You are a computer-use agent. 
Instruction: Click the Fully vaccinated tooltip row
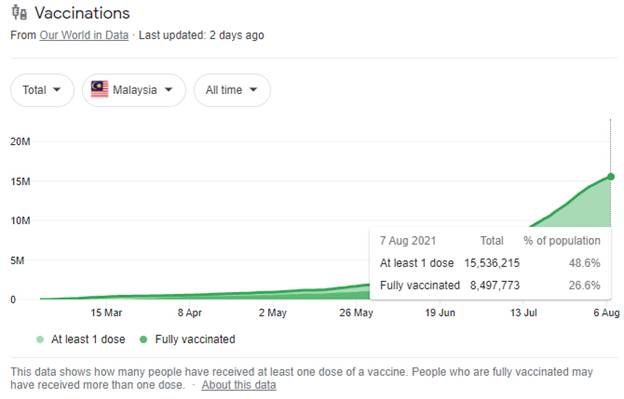click(x=490, y=285)
